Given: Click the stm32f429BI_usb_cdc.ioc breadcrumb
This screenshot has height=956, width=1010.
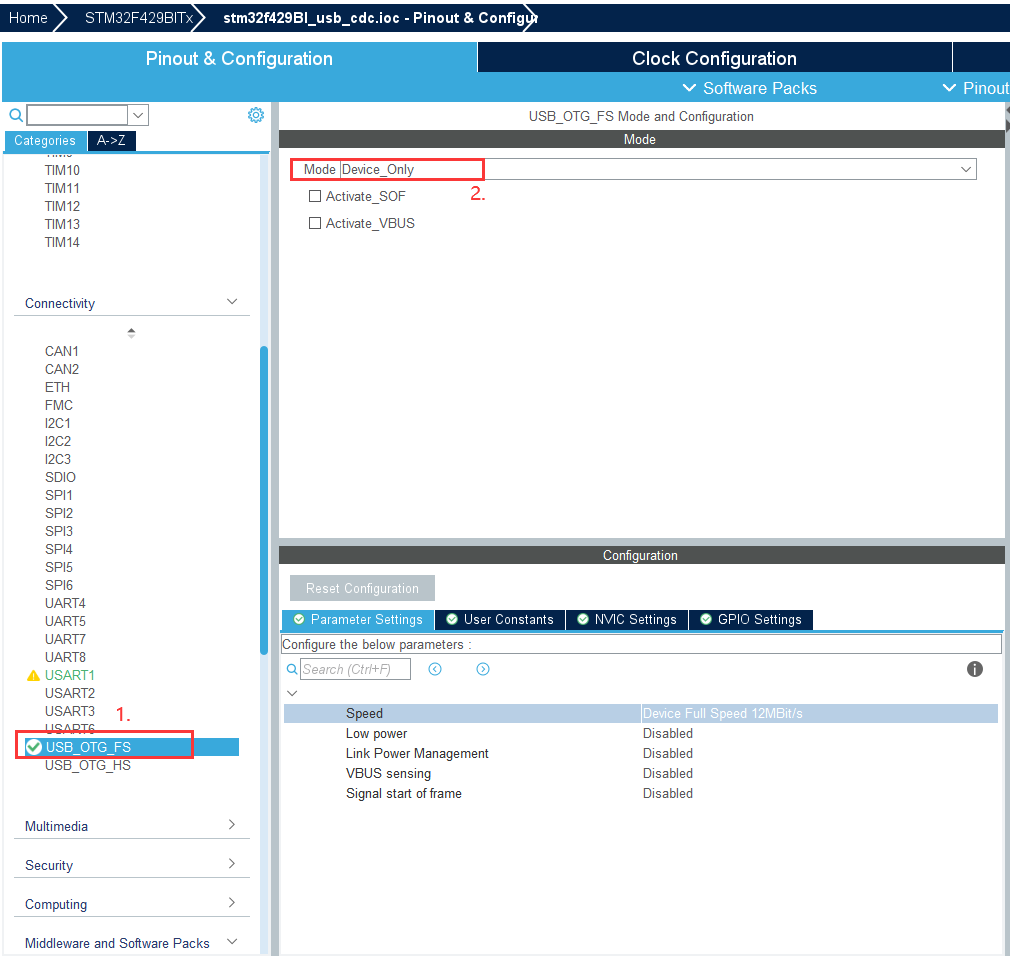Looking at the screenshot, I should pyautogui.click(x=380, y=18).
